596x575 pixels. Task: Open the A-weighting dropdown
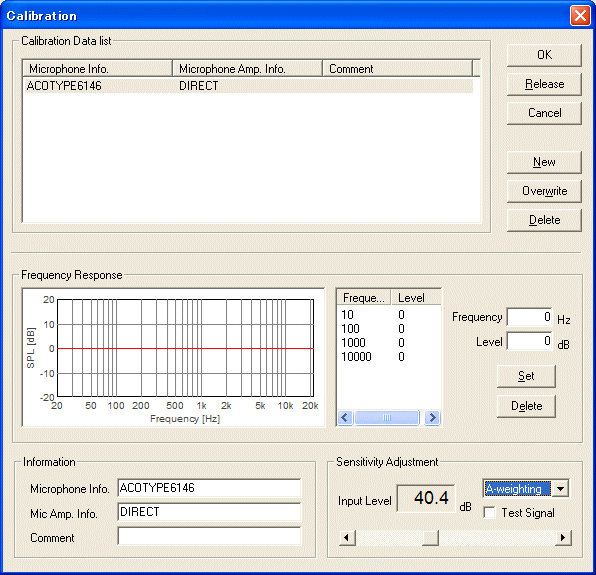tap(561, 489)
